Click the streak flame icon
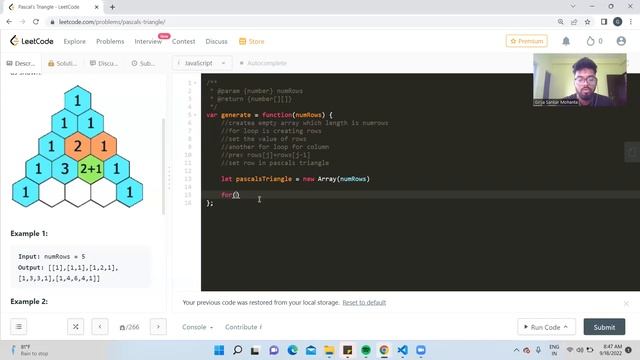The image size is (640, 360). point(590,41)
